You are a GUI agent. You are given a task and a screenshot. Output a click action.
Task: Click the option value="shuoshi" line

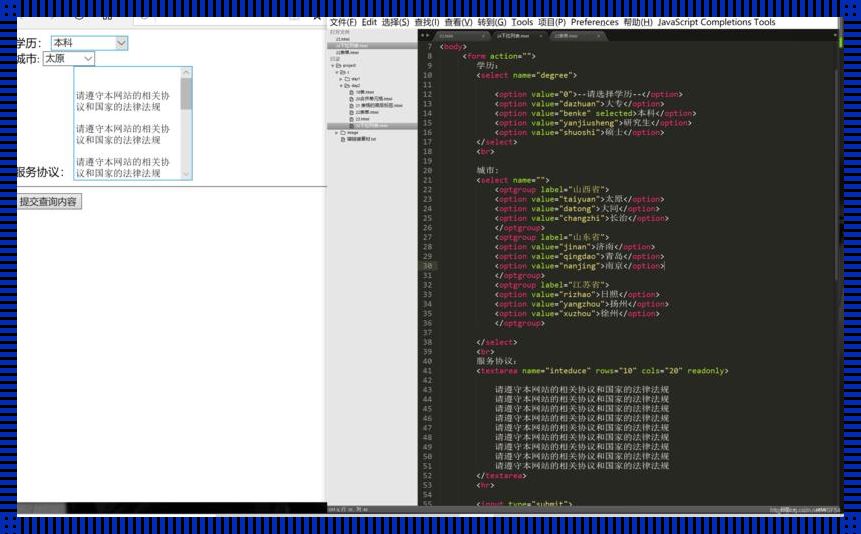[x=579, y=132]
